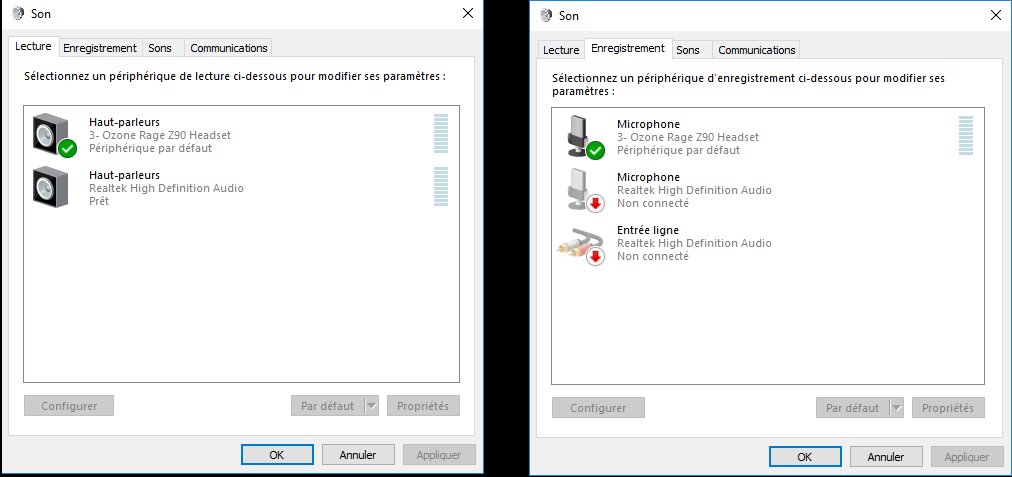Click Appliquer in the left window
The image size is (1012, 477).
coord(439,454)
